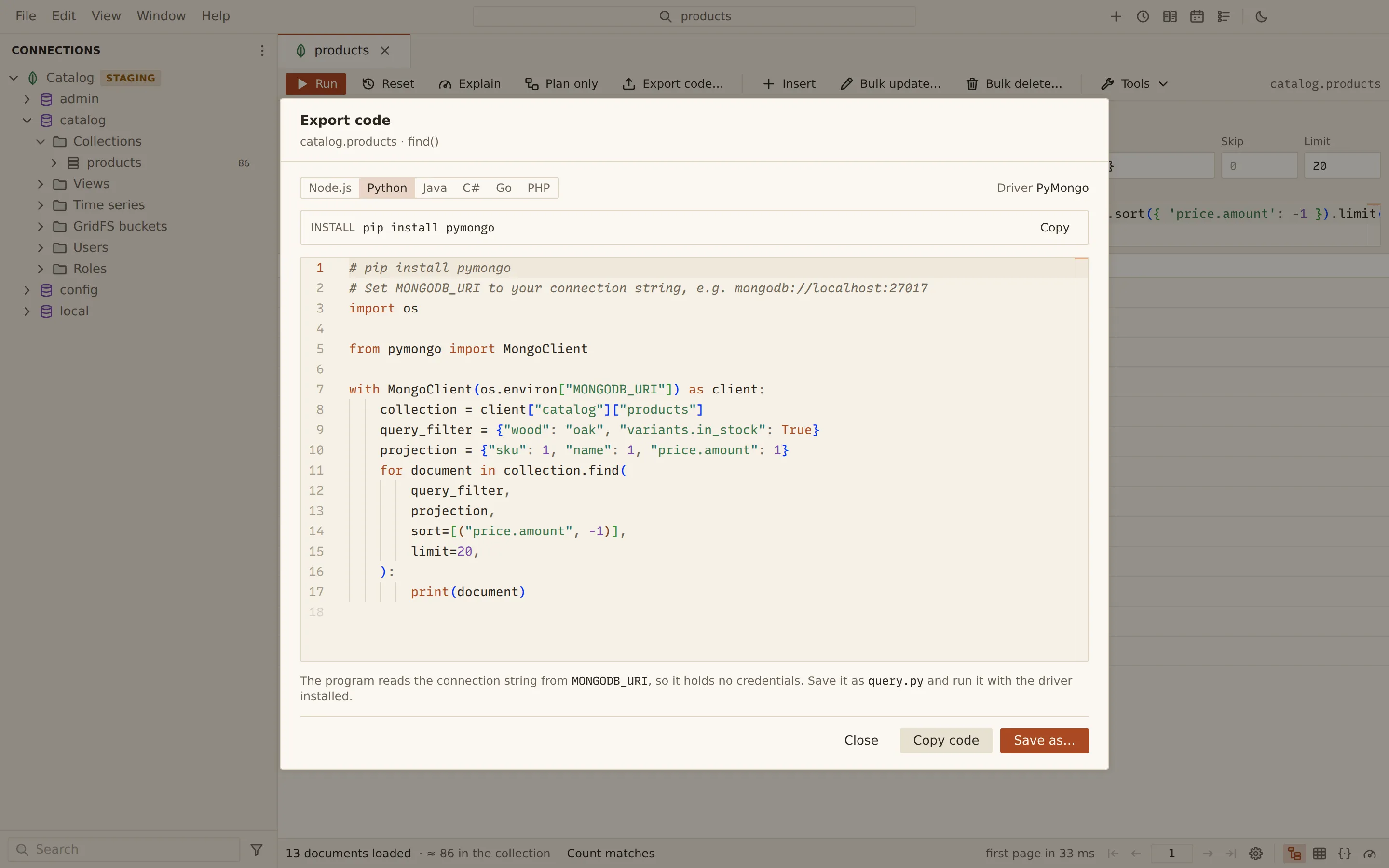Viewport: 1389px width, 868px height.
Task: Collapse the catalog database node
Action: pos(27,121)
